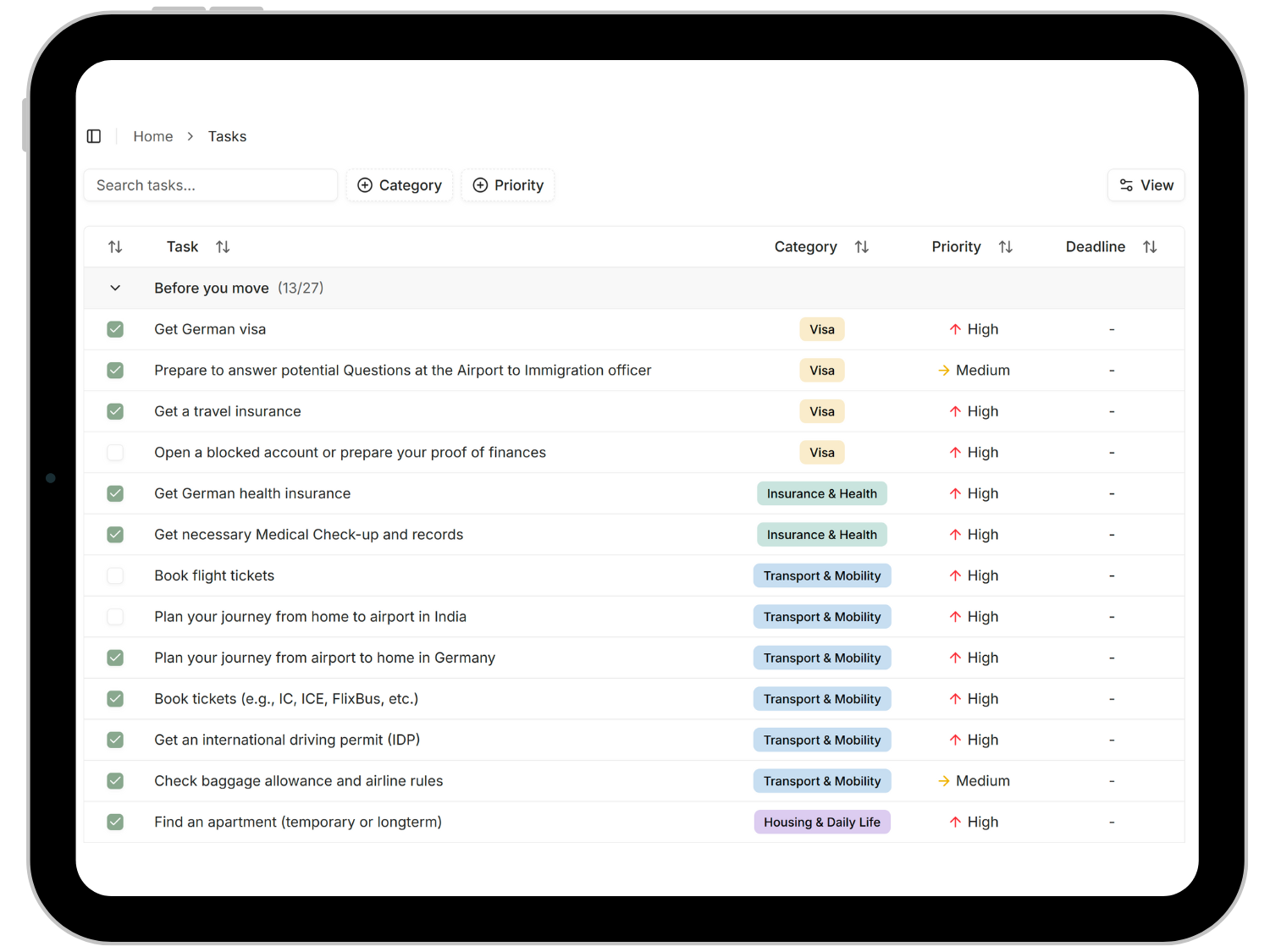
Task: Check Open a blocked account task
Action: tap(115, 453)
